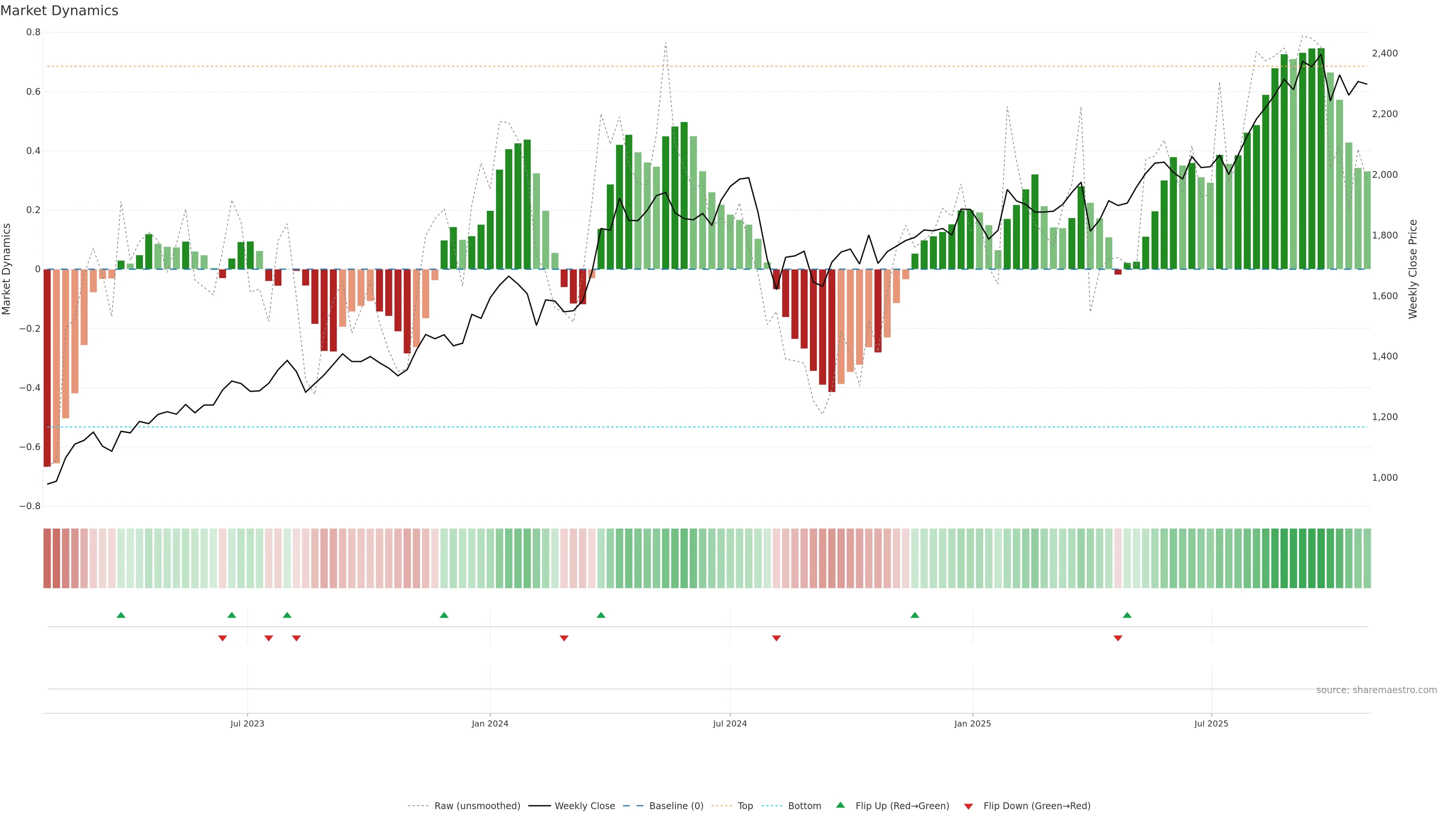Click the last green flip-up marker before Jul 2025
The height and width of the screenshot is (819, 1456).
pos(1127,615)
